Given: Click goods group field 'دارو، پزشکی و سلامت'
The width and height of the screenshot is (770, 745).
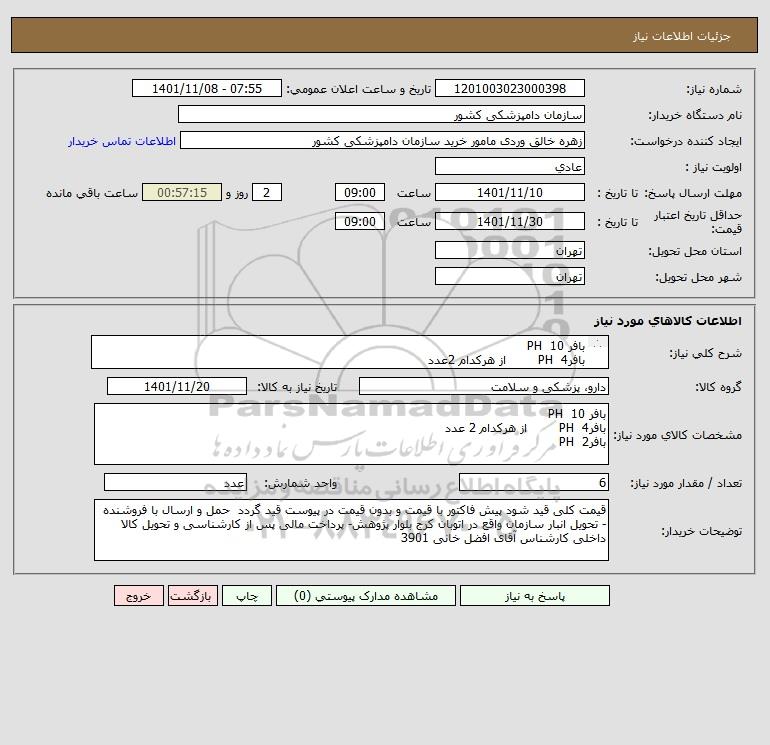Looking at the screenshot, I should (x=484, y=386).
